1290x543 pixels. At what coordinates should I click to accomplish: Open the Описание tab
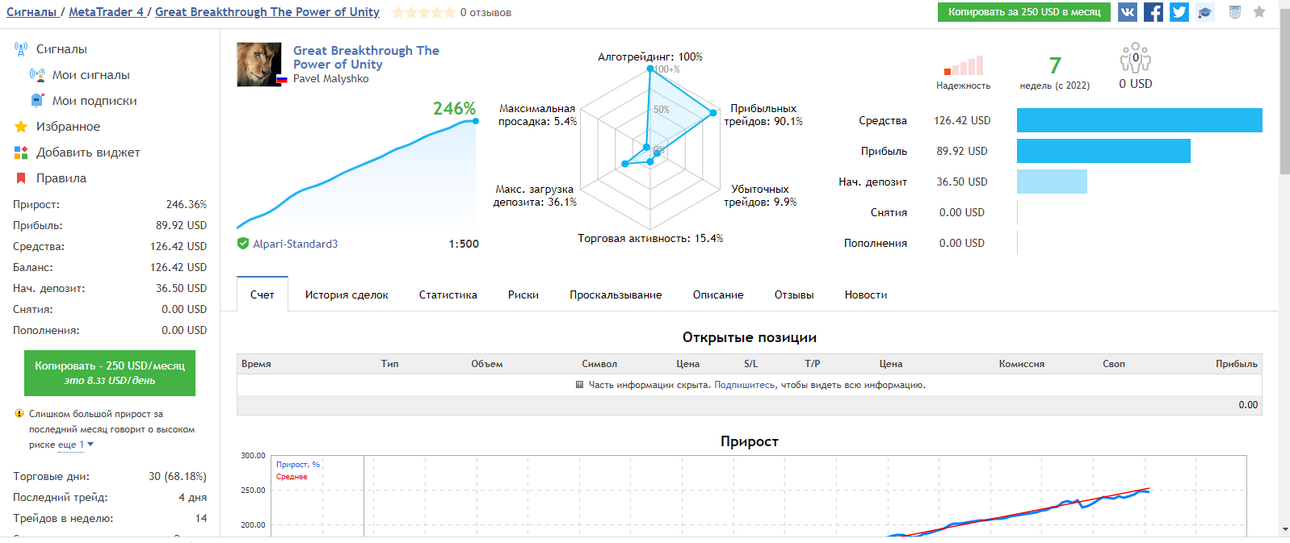pos(718,295)
